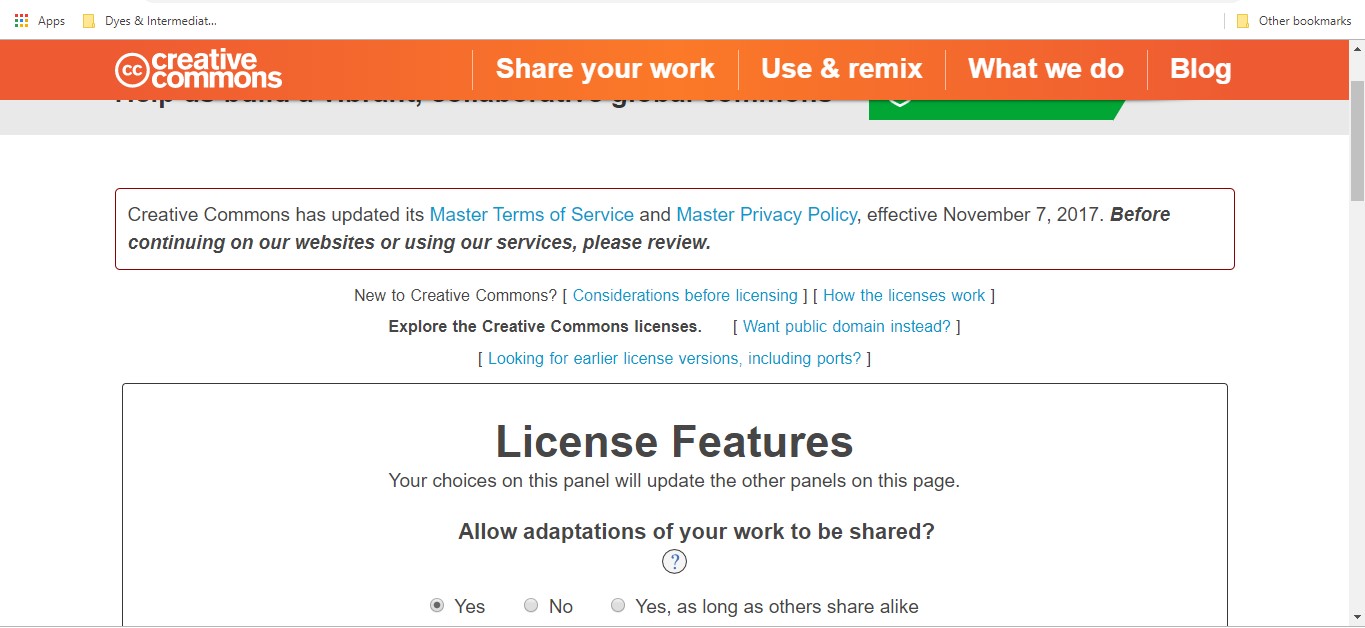This screenshot has width=1365, height=628.
Task: Open the What we do menu
Action: [x=1046, y=69]
